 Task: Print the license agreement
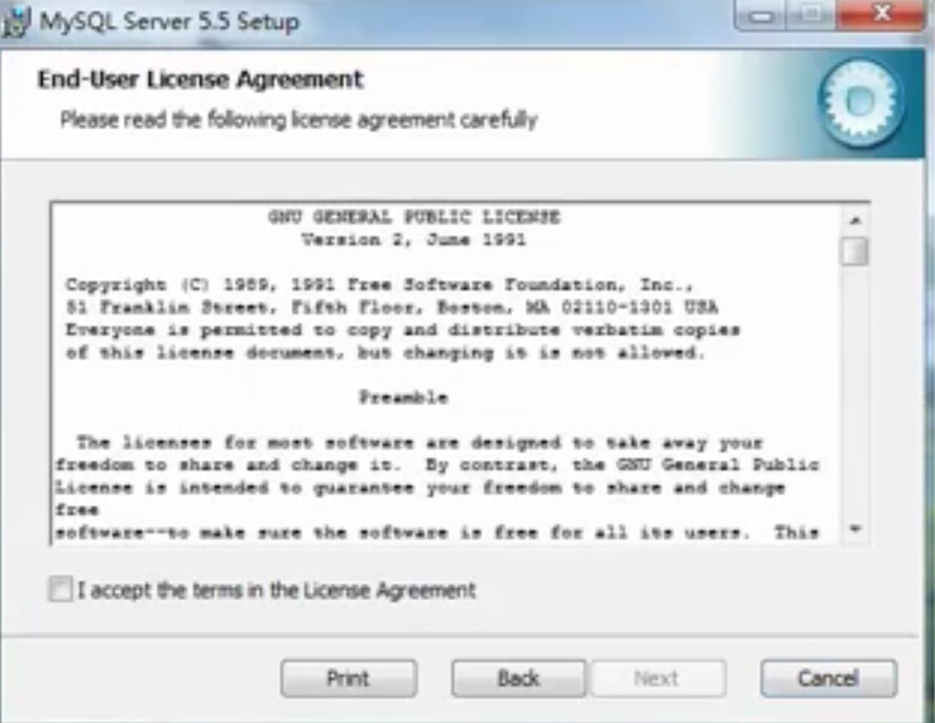(x=349, y=678)
